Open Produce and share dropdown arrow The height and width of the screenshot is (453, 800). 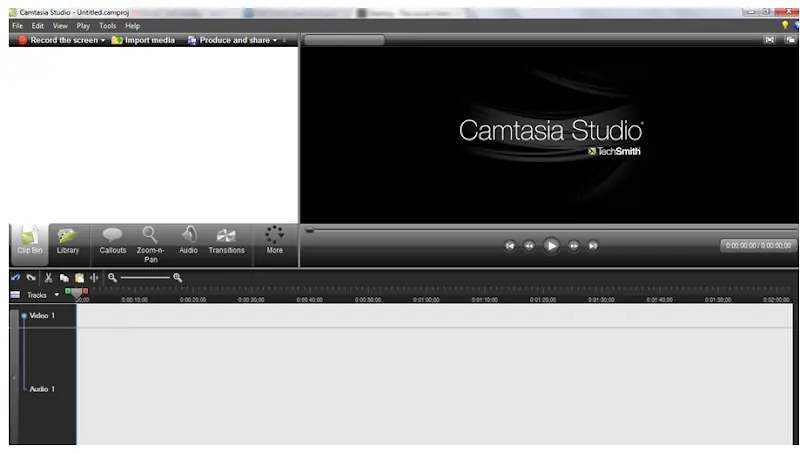pyautogui.click(x=275, y=40)
